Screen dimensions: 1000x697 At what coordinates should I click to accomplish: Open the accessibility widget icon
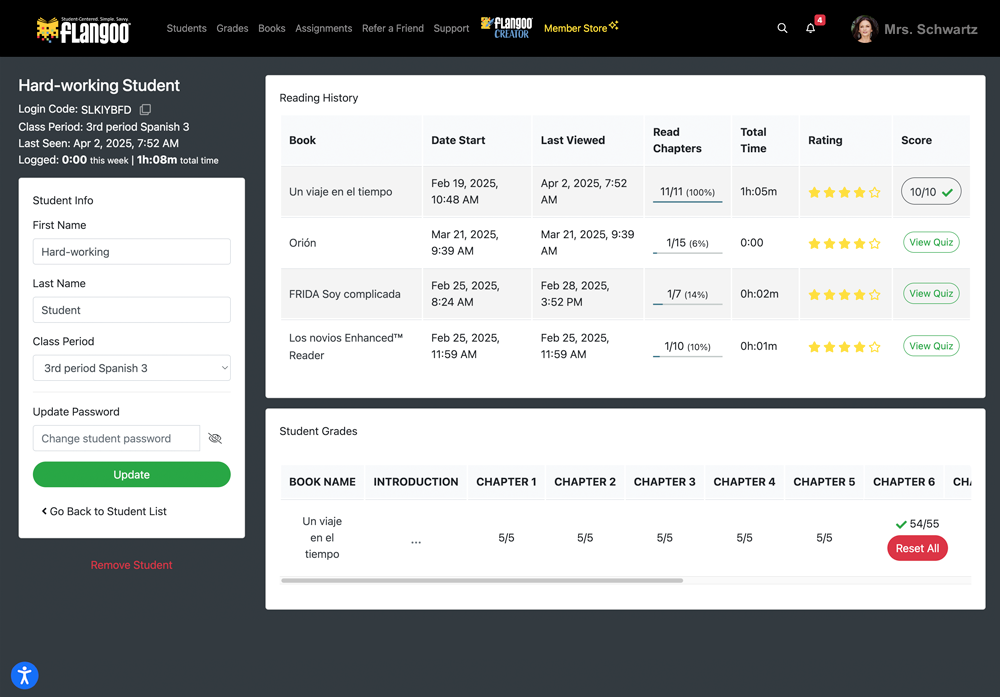click(24, 675)
